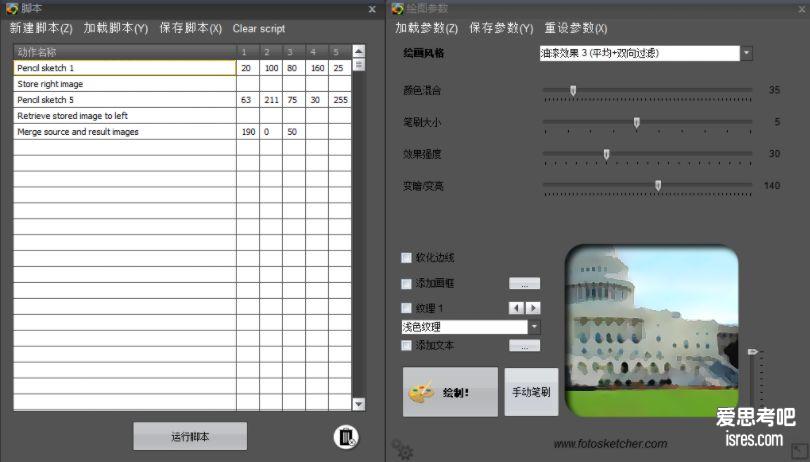Image resolution: width=810 pixels, height=462 pixels.
Task: Click next texture right arrow
Action: coord(533,308)
